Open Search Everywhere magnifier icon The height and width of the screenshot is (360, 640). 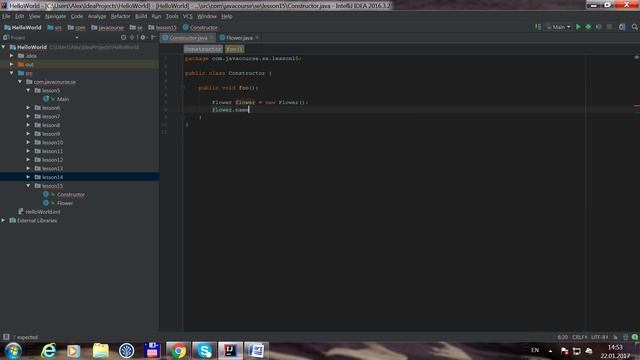tap(635, 27)
